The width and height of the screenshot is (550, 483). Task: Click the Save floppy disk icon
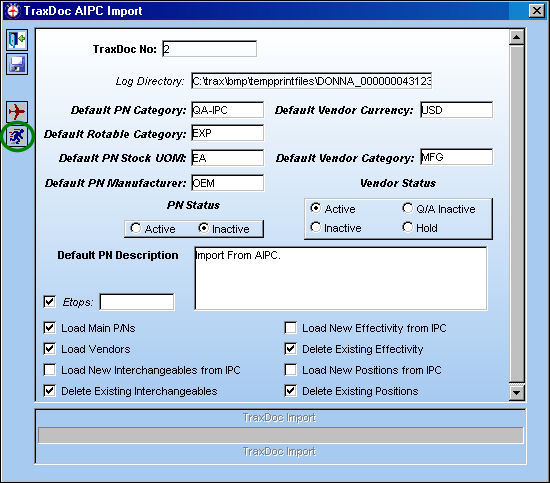pyautogui.click(x=16, y=64)
